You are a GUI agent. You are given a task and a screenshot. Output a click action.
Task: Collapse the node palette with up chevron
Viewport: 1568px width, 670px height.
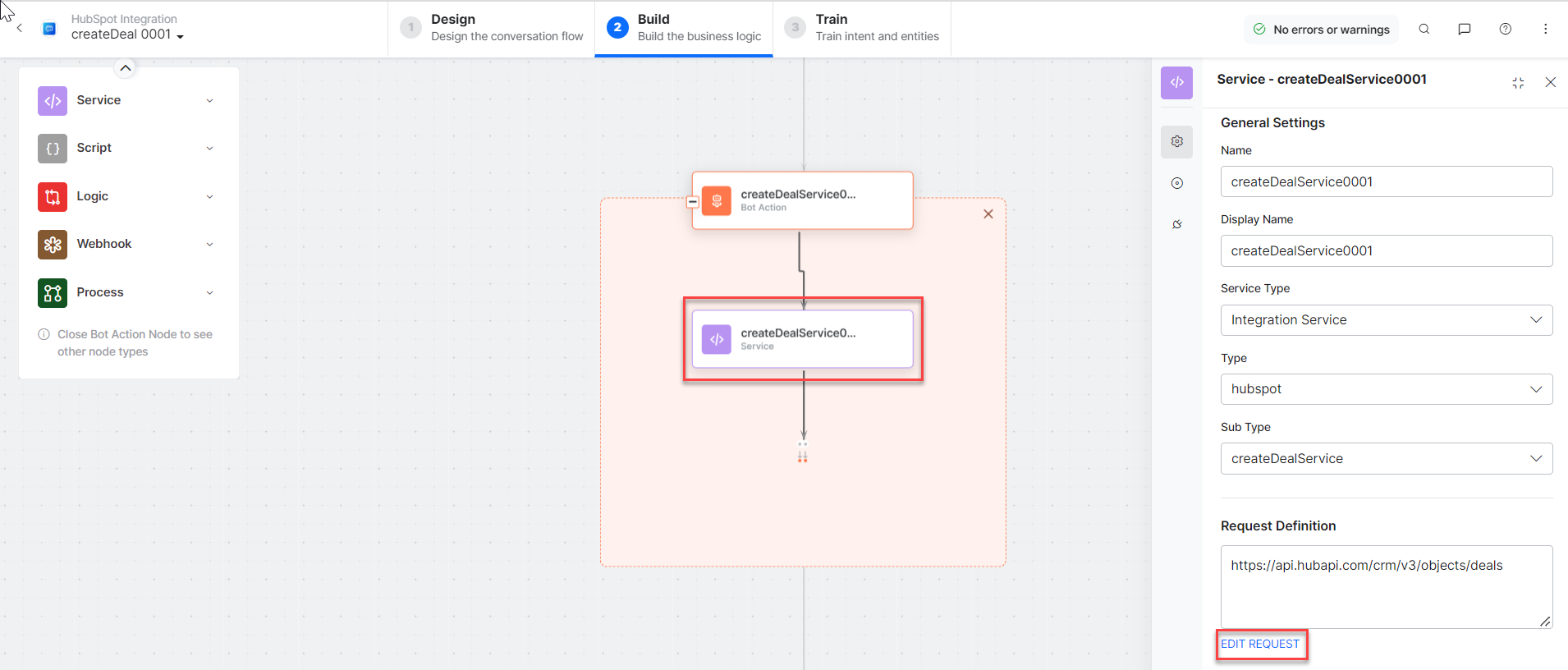125,68
